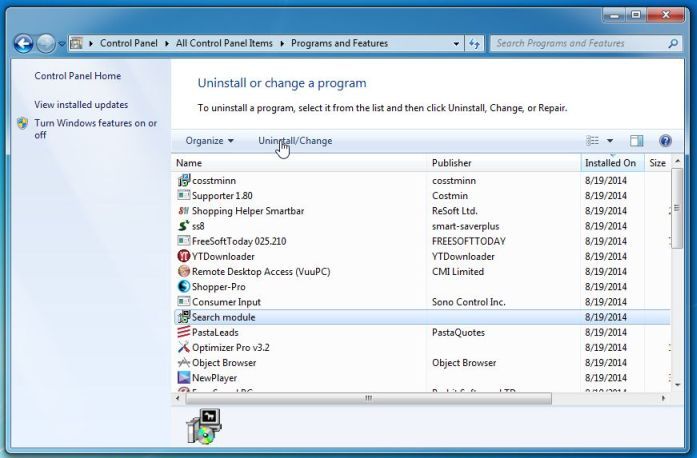The width and height of the screenshot is (697, 458).
Task: Open Control Panel Home link
Action: (77, 76)
